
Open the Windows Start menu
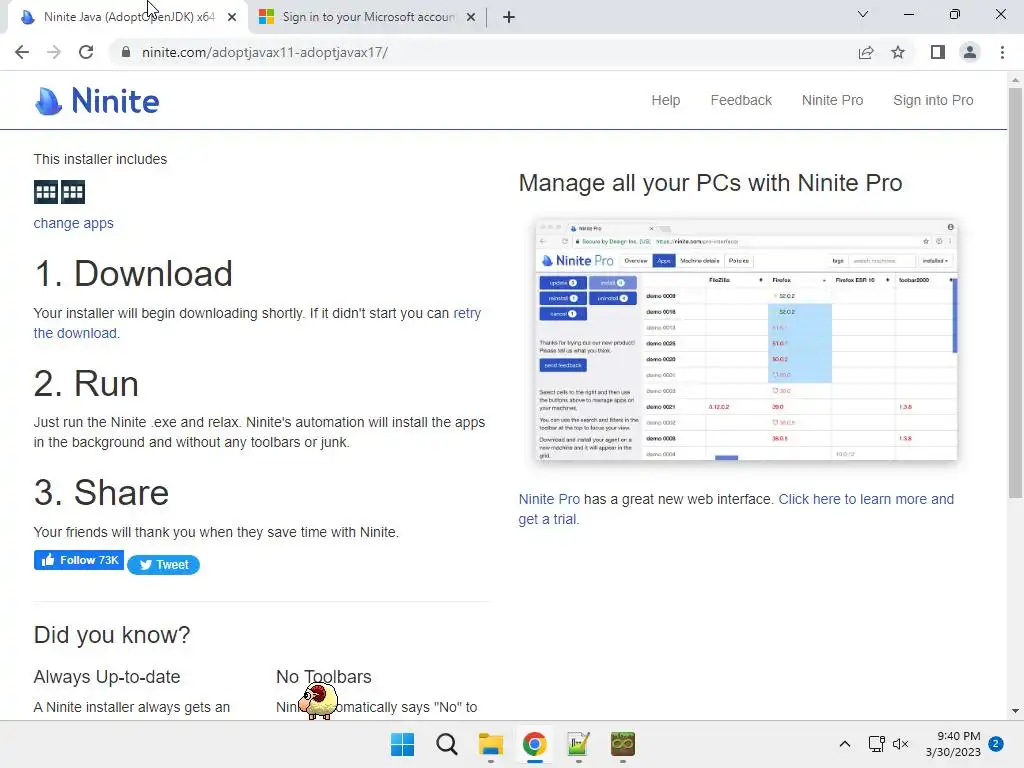tap(402, 744)
